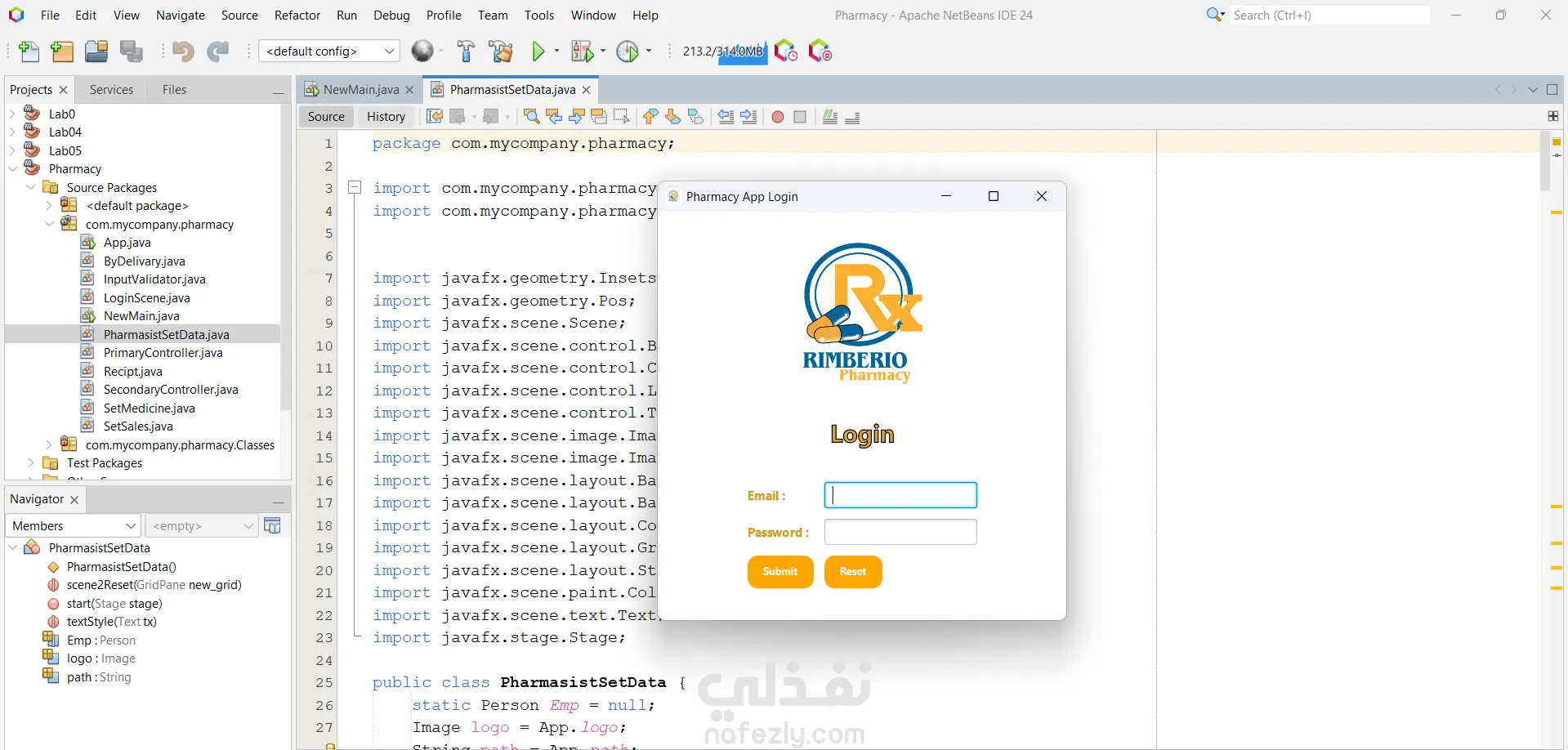
Task: Click the New Project toolbar icon
Action: (x=62, y=51)
